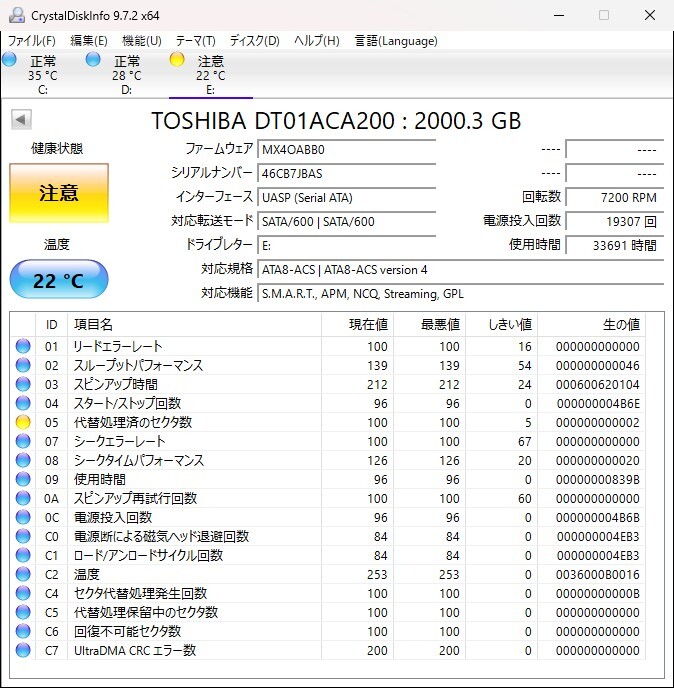Click status orb for 01 リードエラーレート
674x688 pixels.
click(x=23, y=346)
